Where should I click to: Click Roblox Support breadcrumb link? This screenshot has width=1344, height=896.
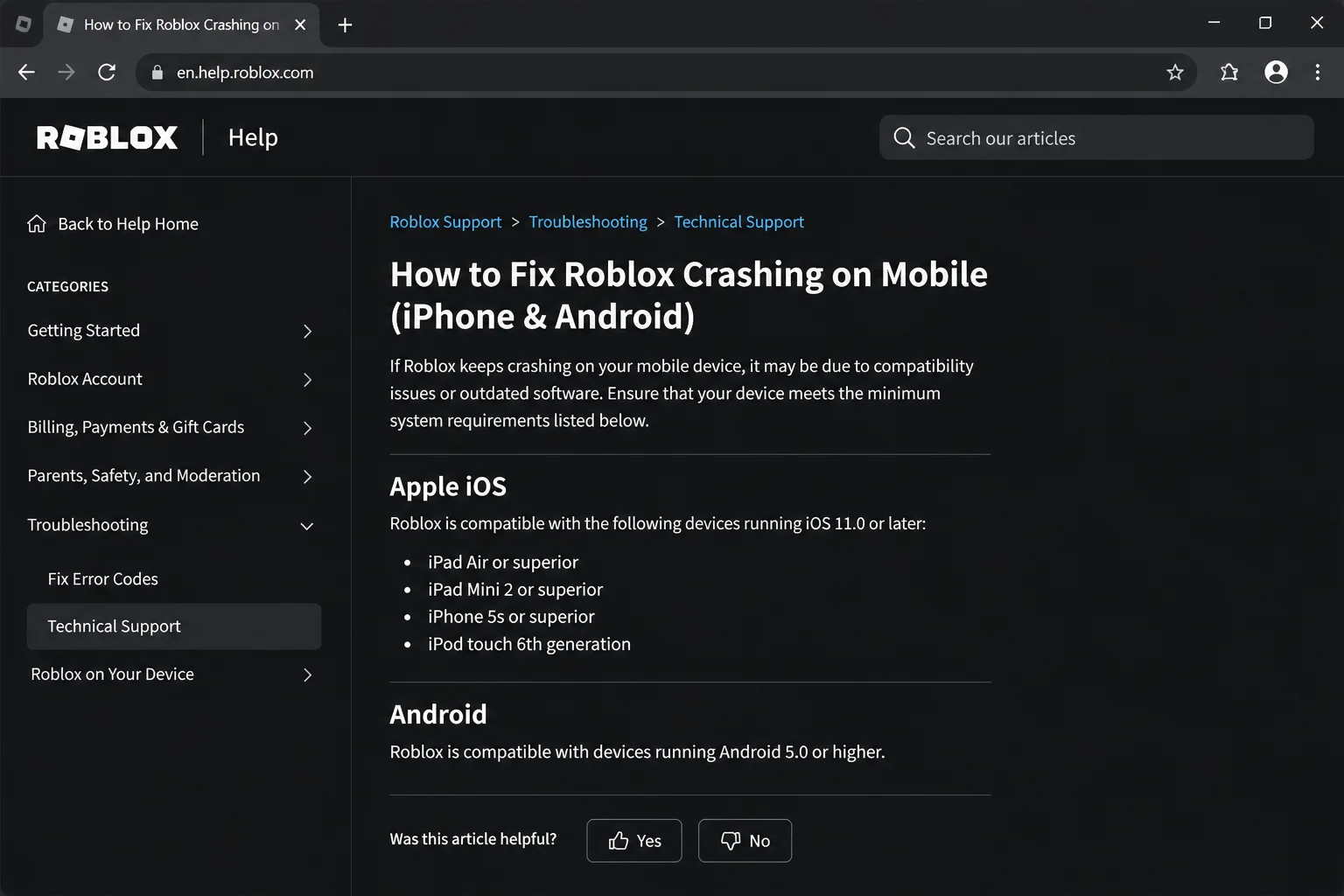[x=445, y=222]
